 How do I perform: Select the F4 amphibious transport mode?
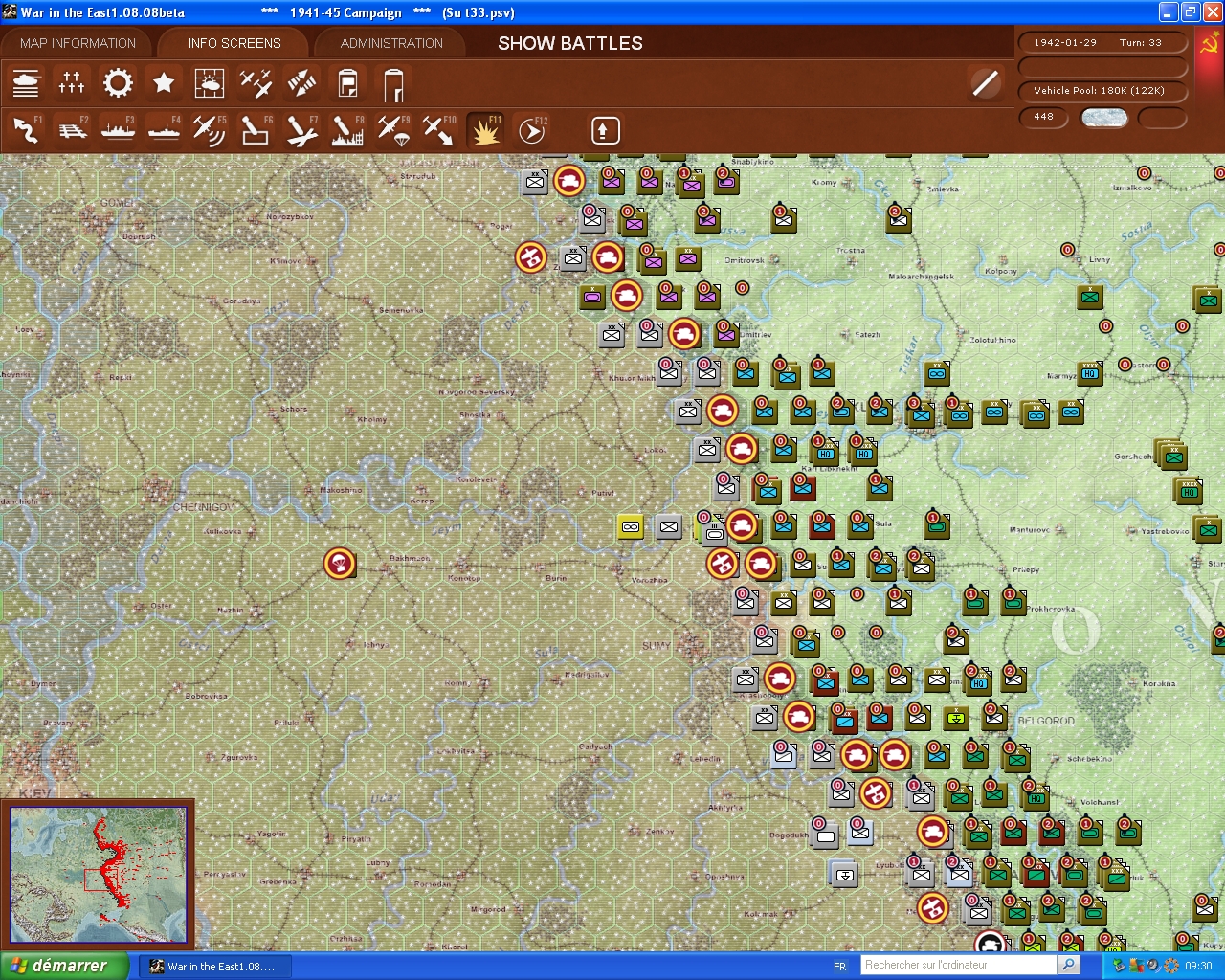click(164, 129)
